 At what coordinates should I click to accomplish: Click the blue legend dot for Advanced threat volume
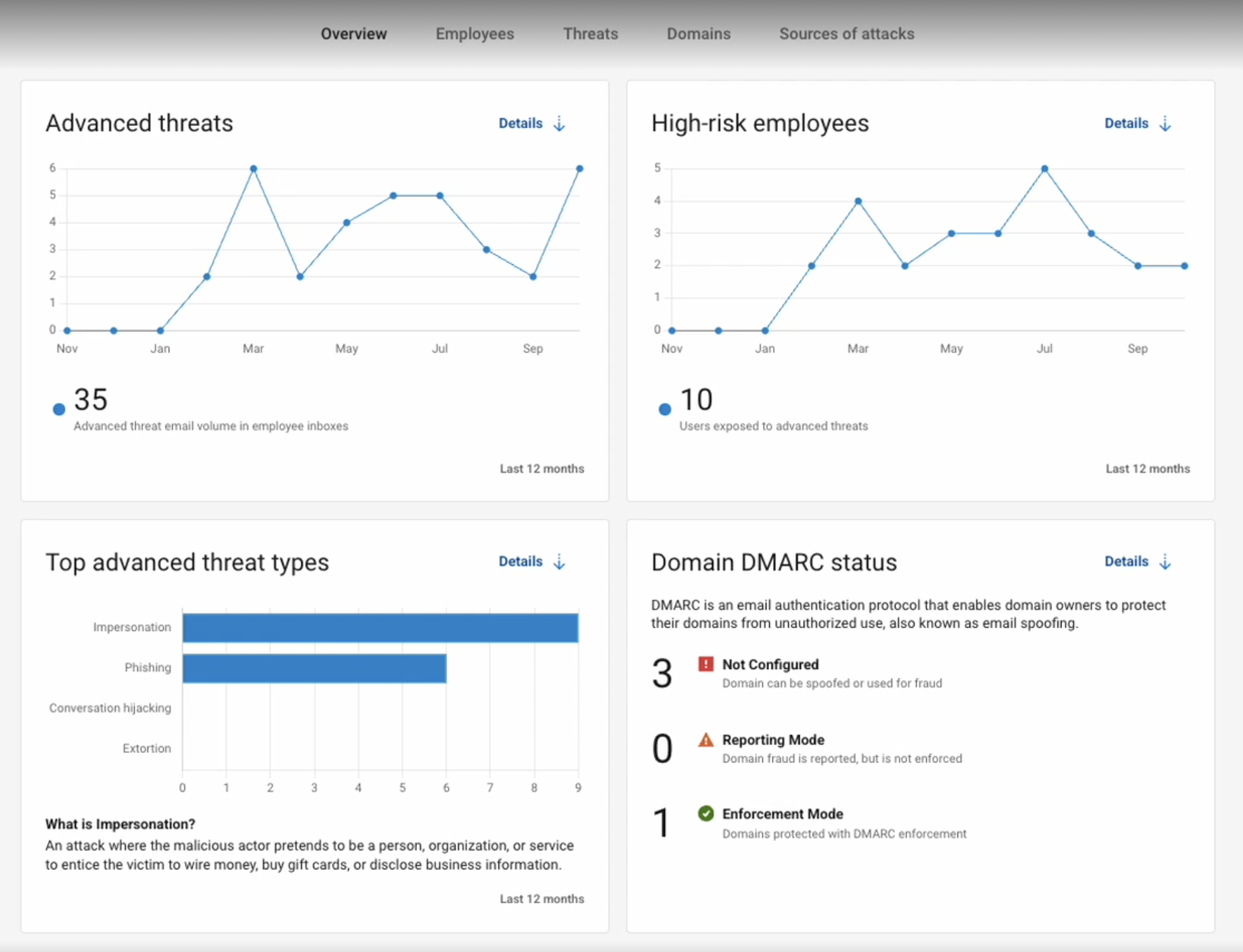(x=59, y=408)
